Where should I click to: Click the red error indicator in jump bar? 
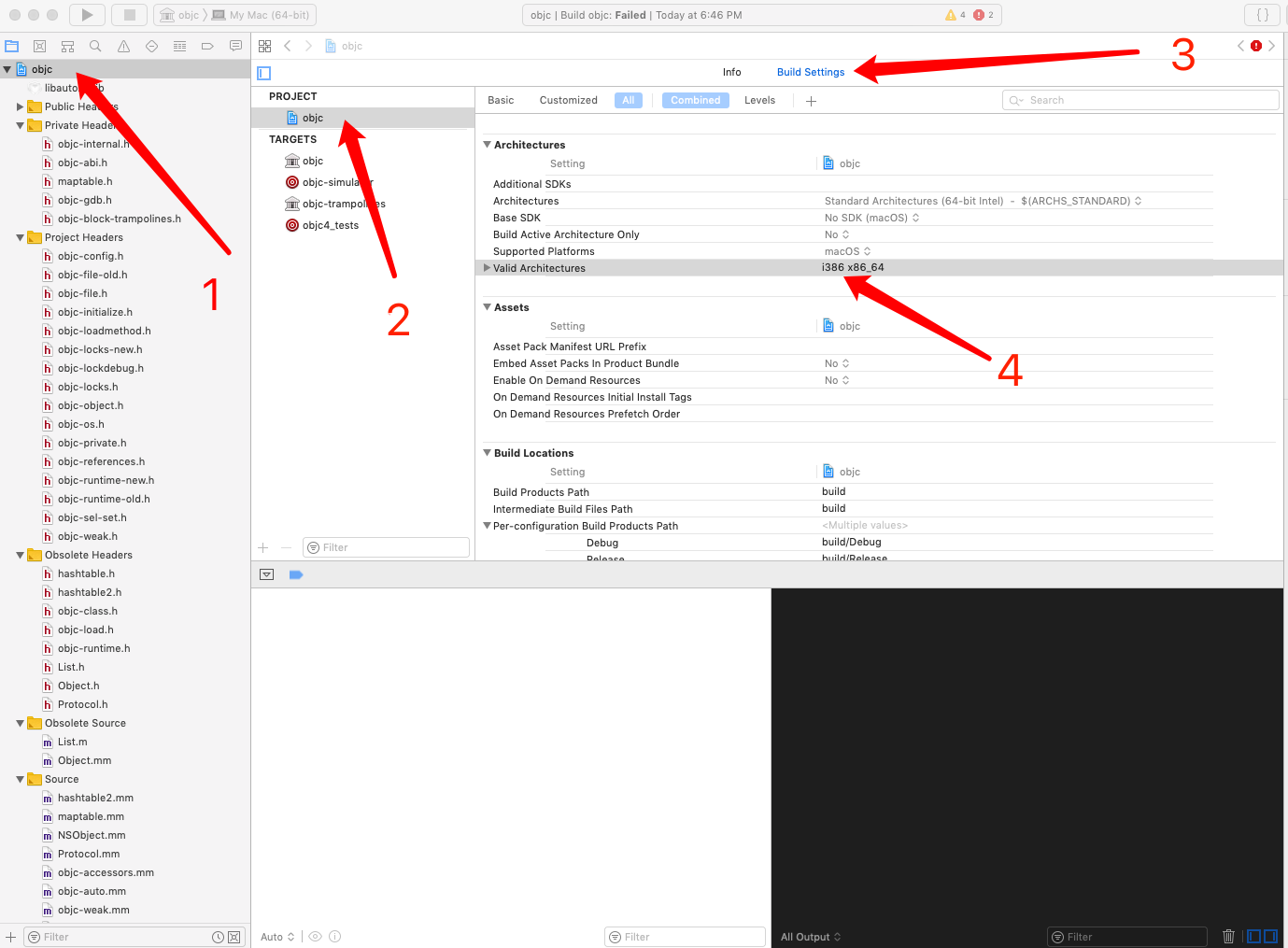tap(1256, 46)
